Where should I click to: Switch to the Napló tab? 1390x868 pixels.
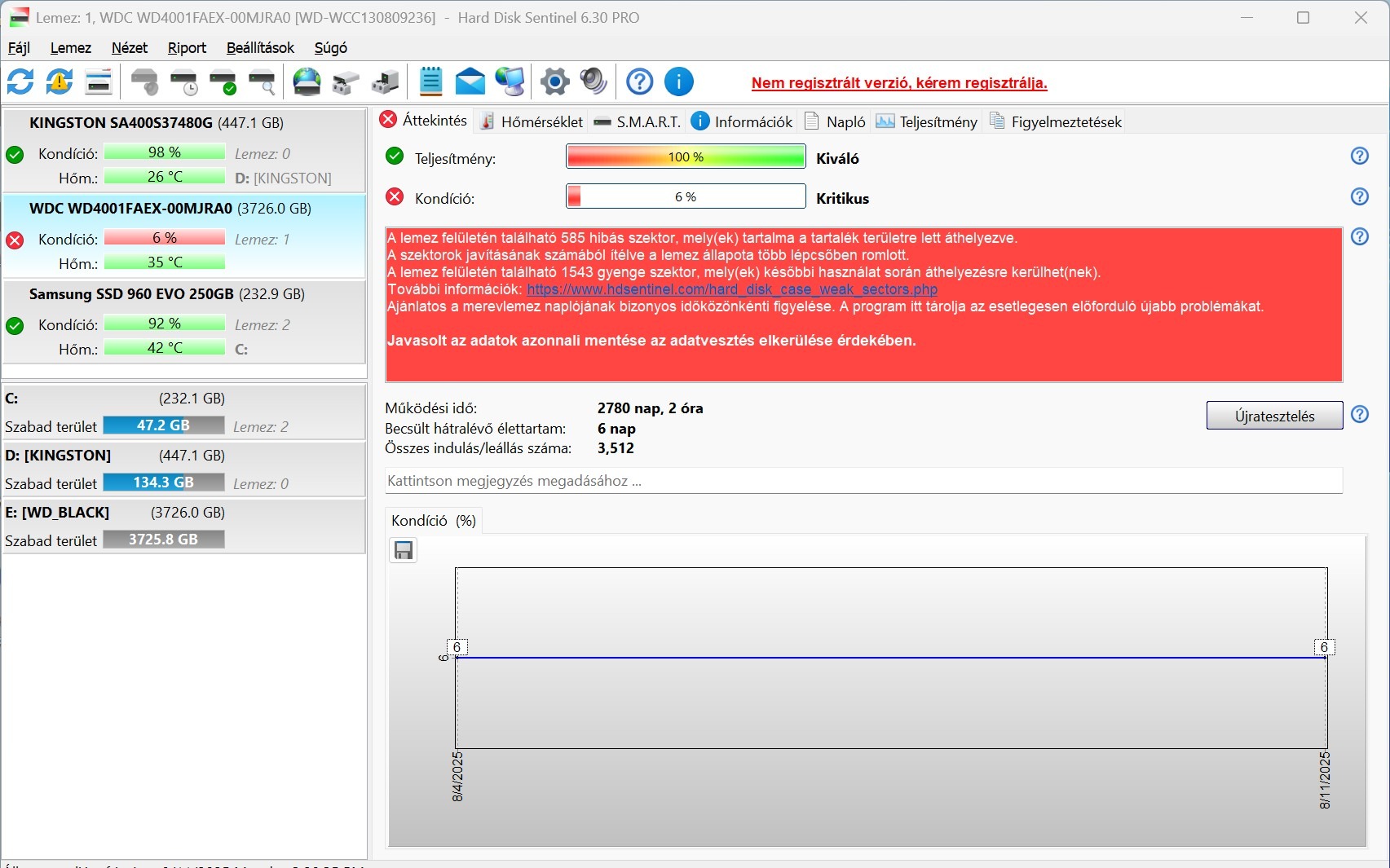835,121
